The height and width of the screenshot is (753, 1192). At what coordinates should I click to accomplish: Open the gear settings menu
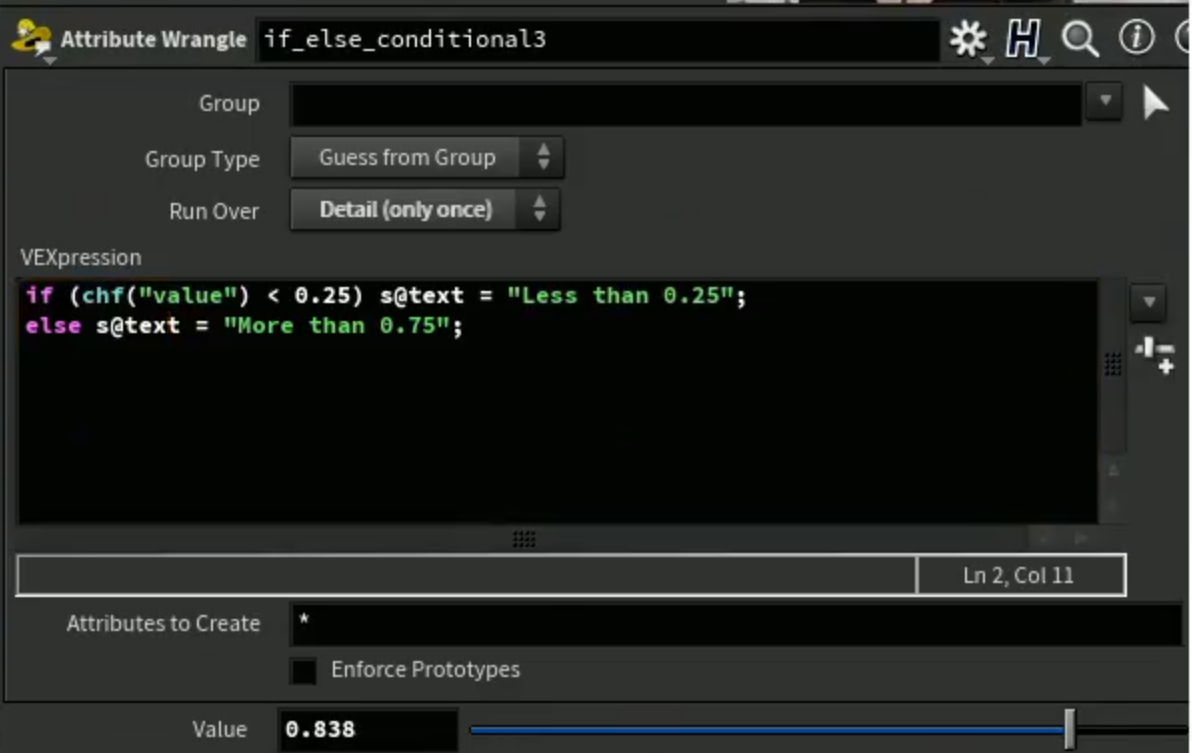tap(968, 39)
